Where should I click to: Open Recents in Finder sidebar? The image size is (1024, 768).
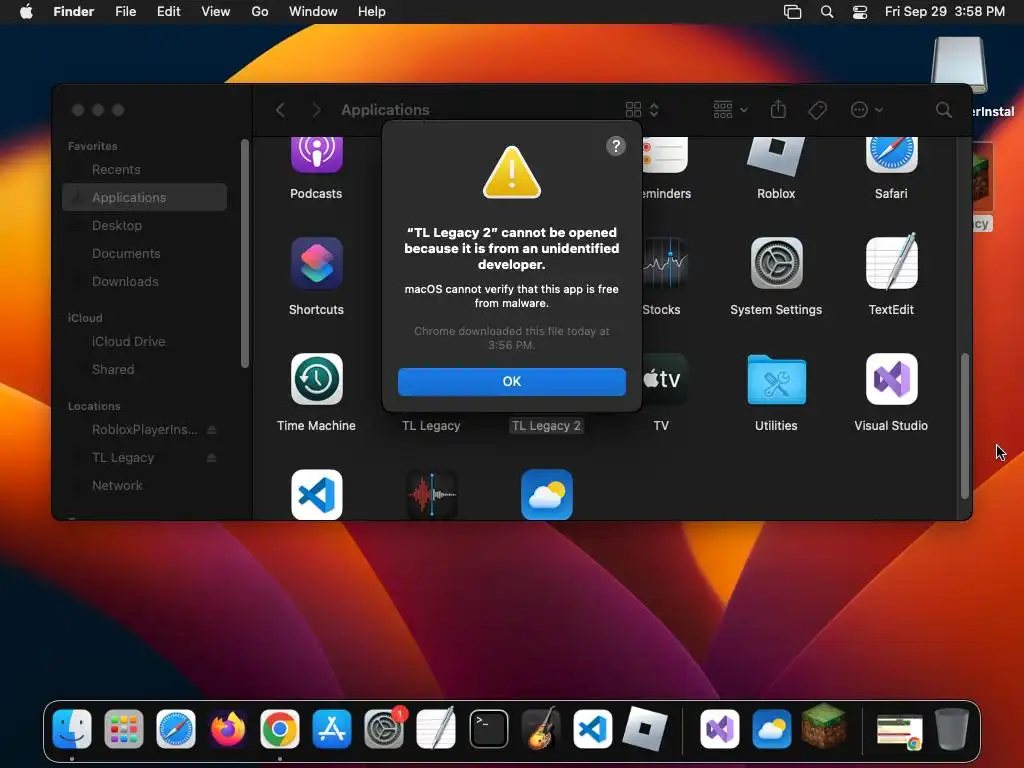click(144, 170)
